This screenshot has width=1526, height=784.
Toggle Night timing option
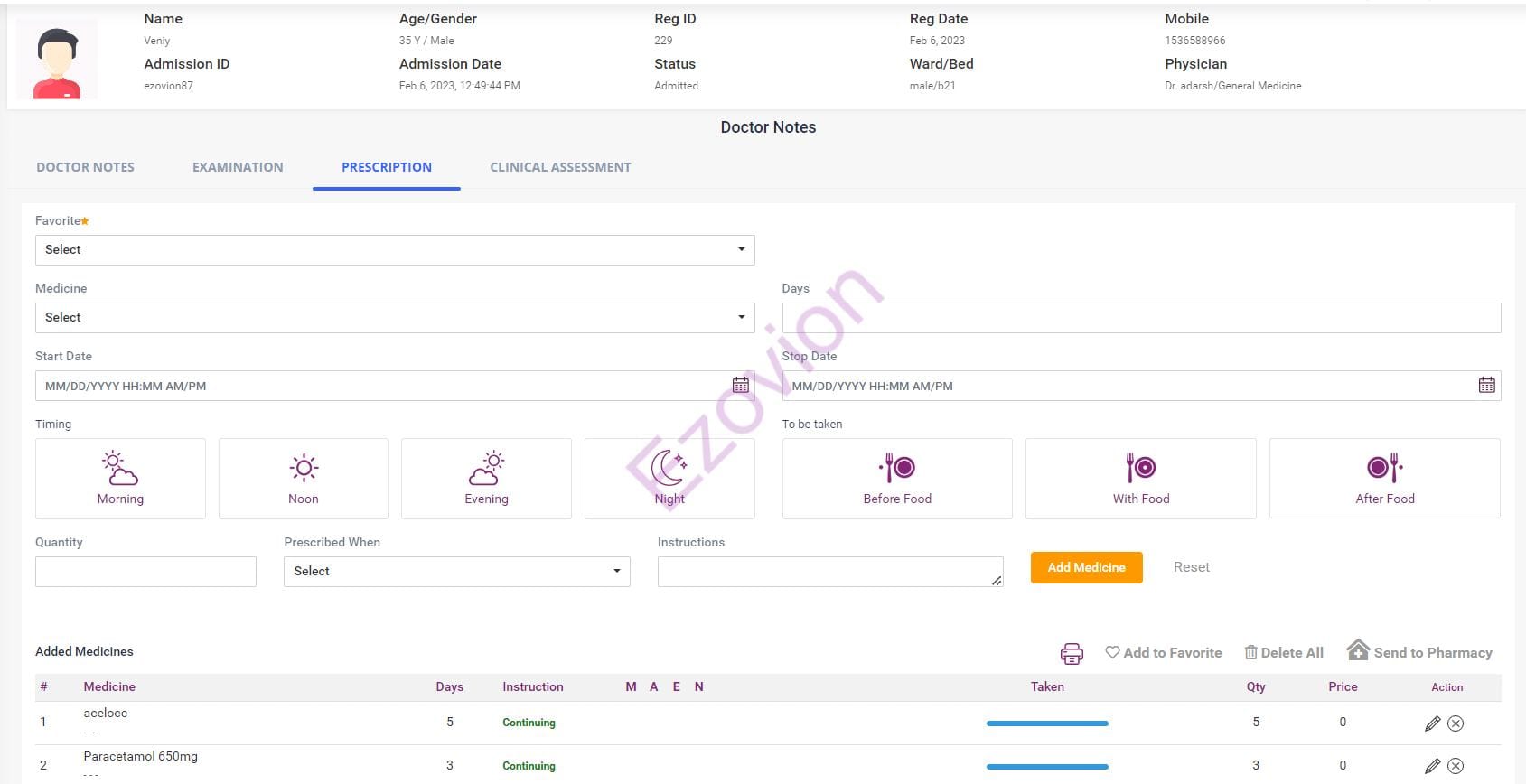(669, 479)
